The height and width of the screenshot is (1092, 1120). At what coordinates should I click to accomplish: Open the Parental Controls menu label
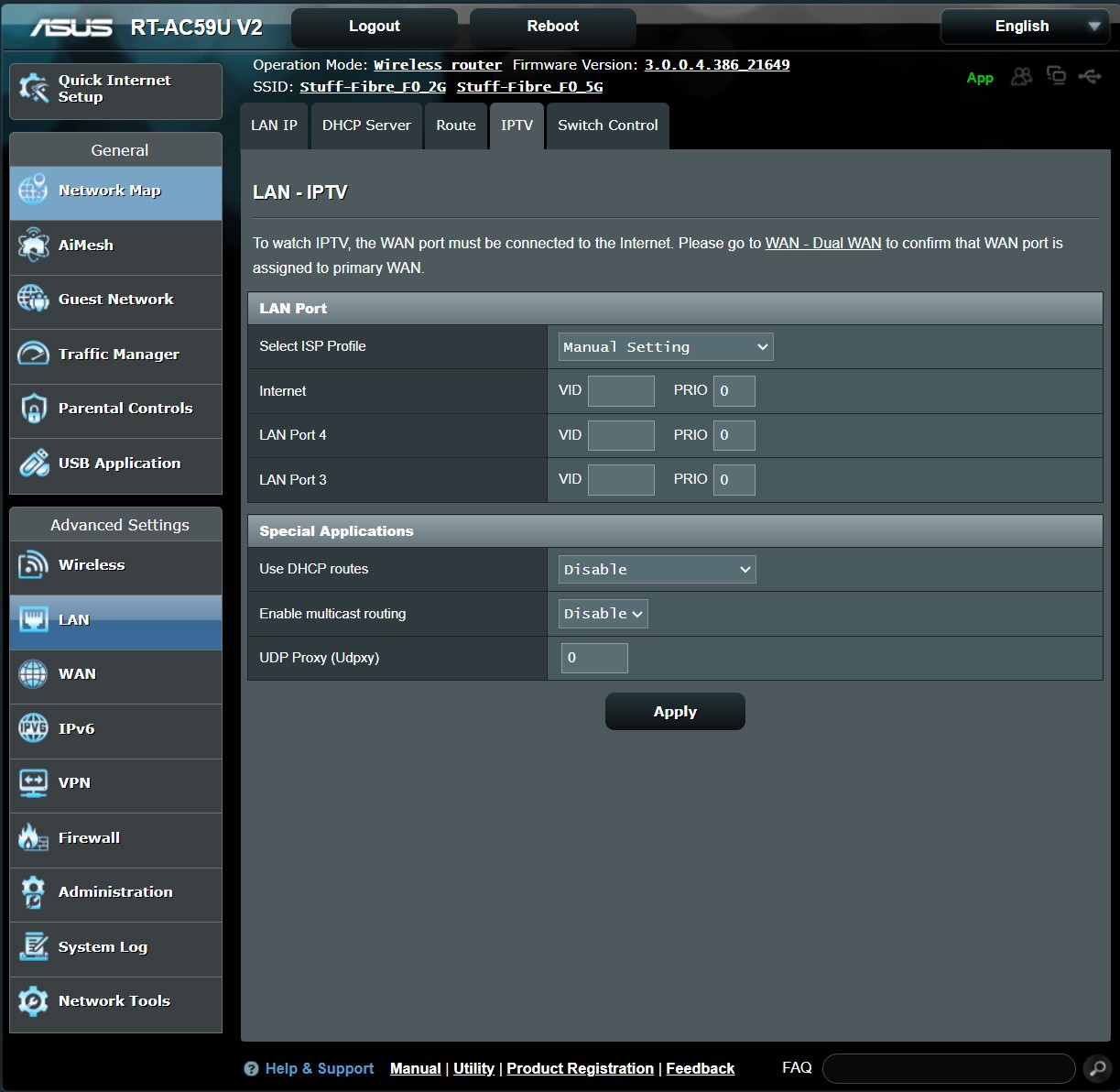tap(125, 409)
